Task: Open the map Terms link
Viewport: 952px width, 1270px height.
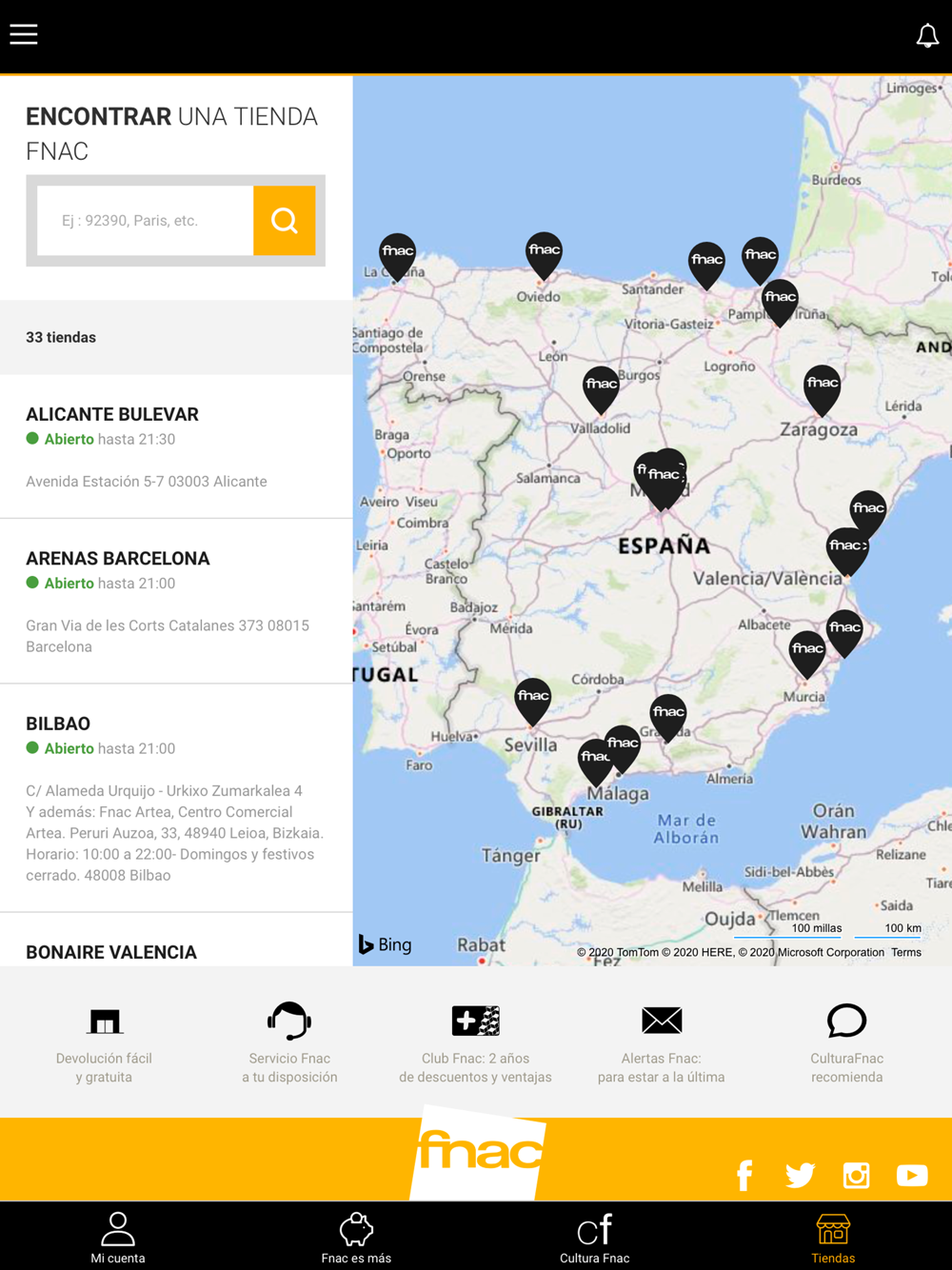Action: (x=906, y=952)
